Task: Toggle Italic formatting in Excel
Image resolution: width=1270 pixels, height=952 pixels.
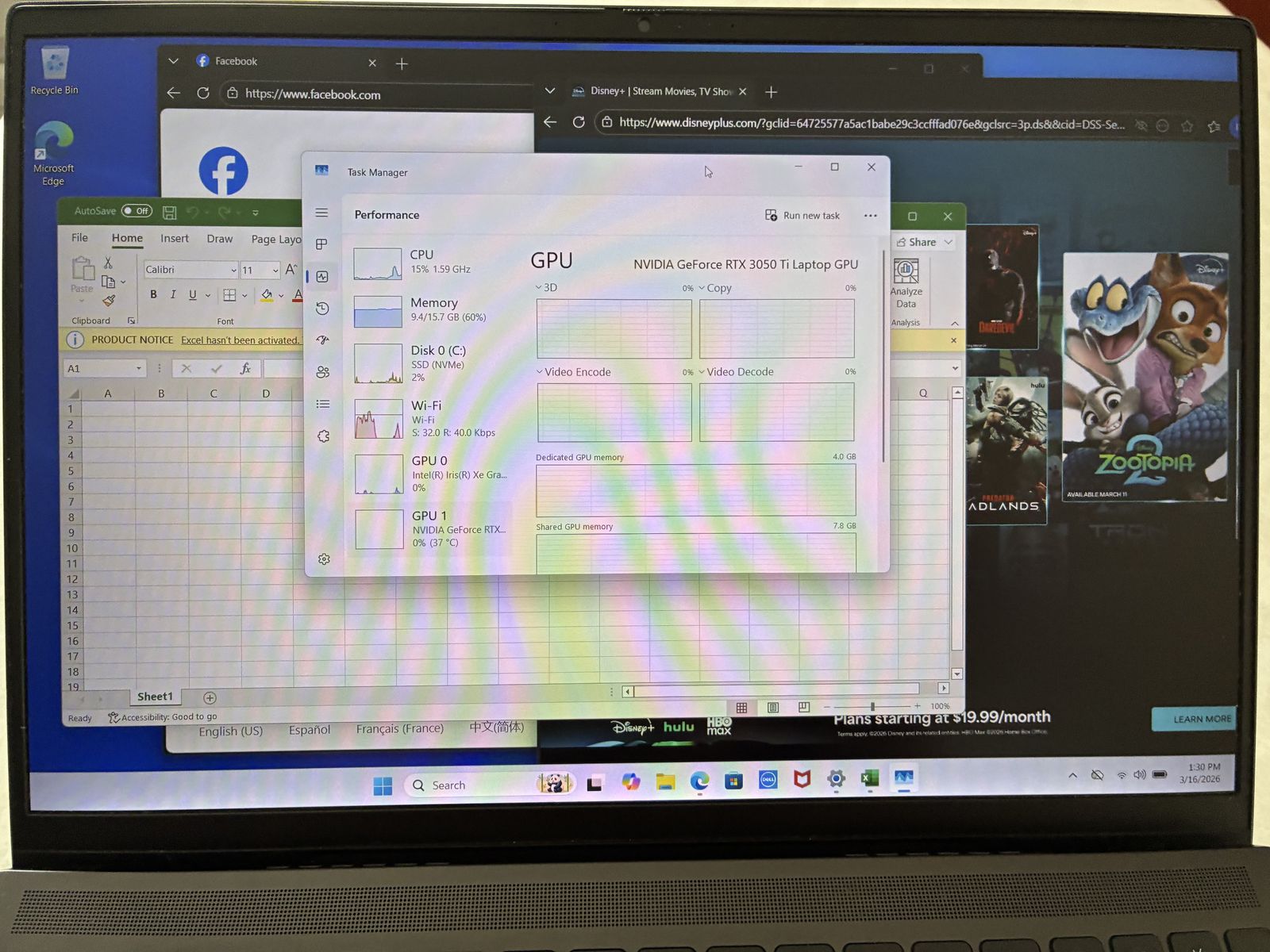Action: point(173,294)
